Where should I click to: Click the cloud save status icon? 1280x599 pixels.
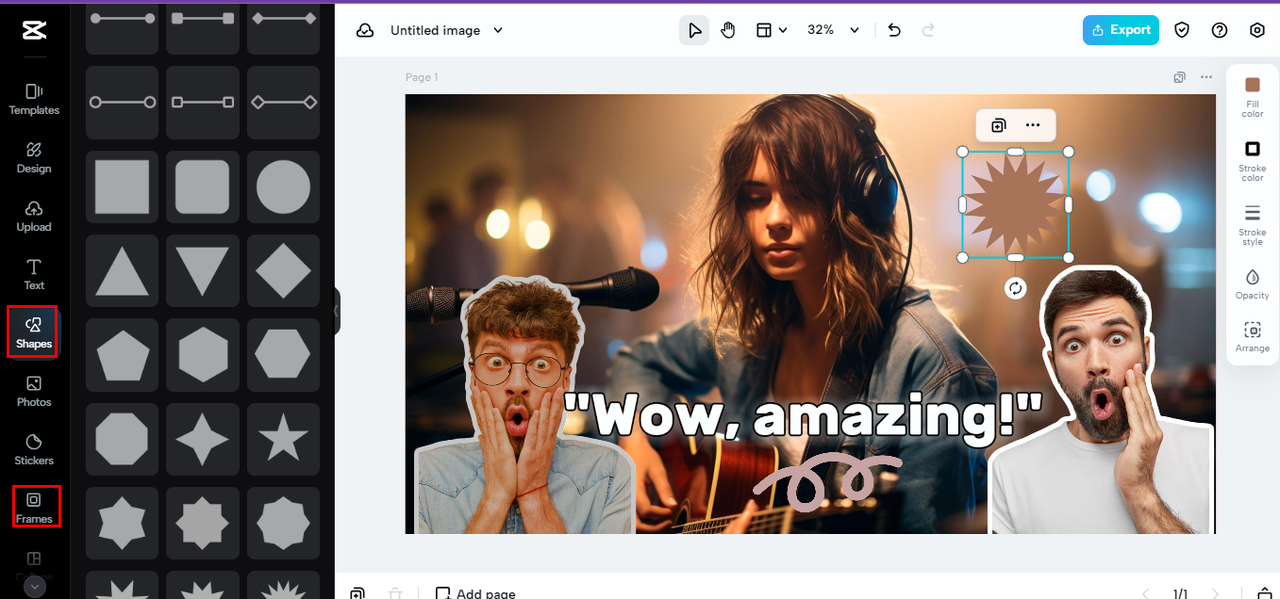365,30
